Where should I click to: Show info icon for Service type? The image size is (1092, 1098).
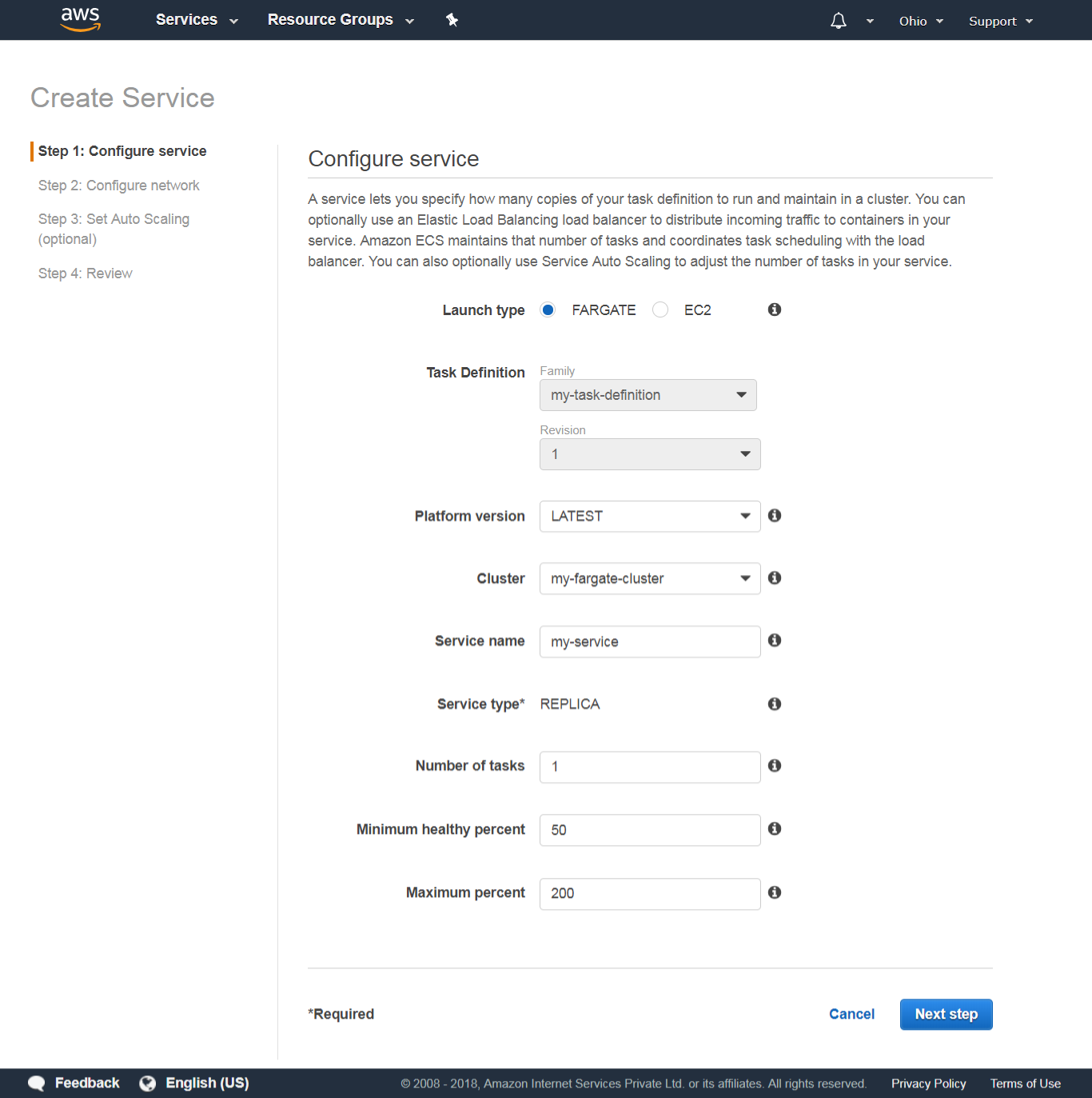[x=775, y=704]
